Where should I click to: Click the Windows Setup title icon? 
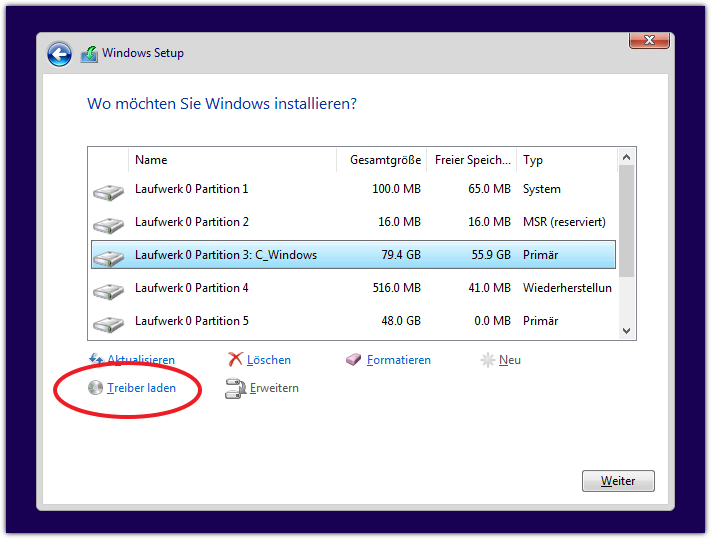pos(89,54)
